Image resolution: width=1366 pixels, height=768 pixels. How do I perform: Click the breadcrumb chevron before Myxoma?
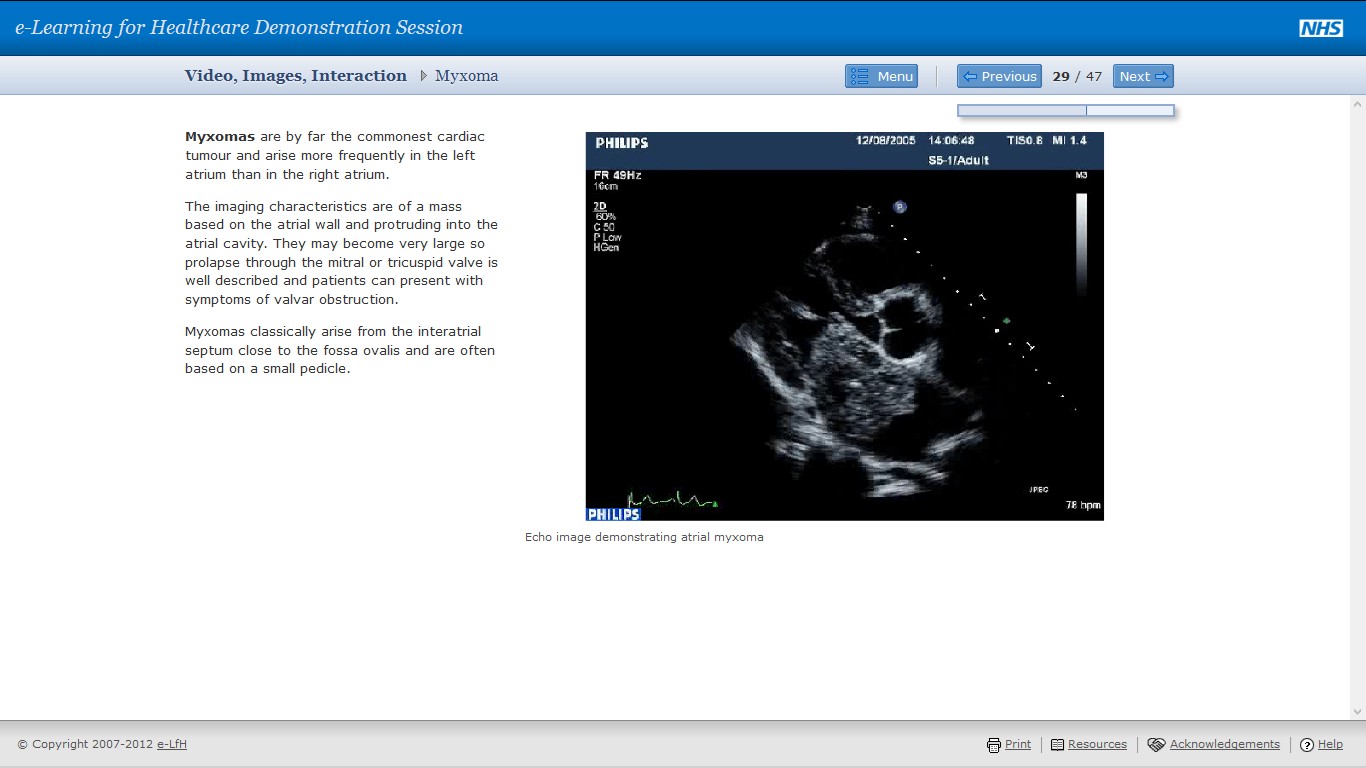pos(424,76)
